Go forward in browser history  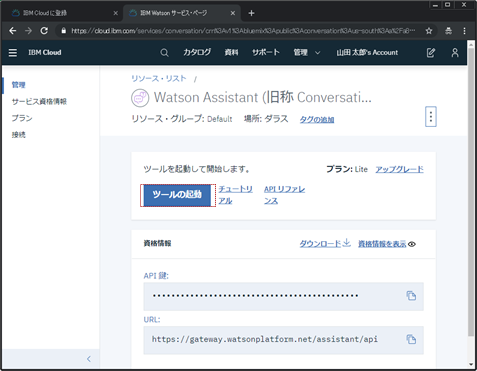click(x=28, y=31)
